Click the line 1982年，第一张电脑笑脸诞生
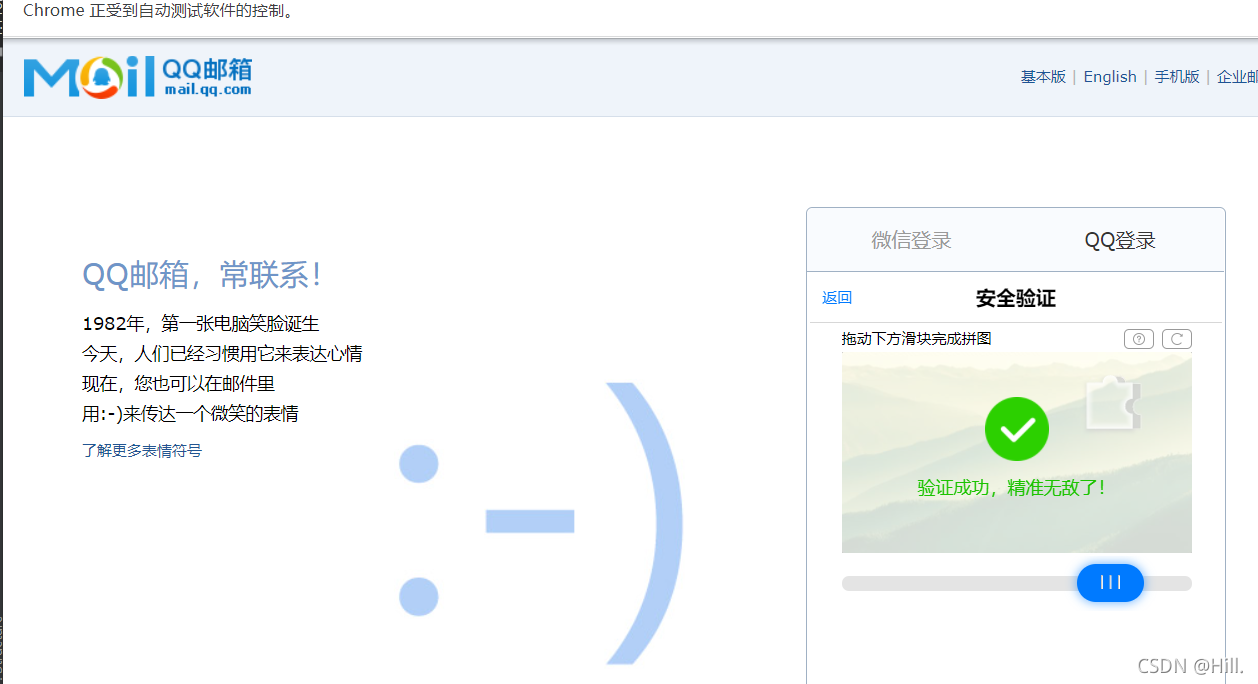Viewport: 1258px width, 684px height. pos(200,324)
